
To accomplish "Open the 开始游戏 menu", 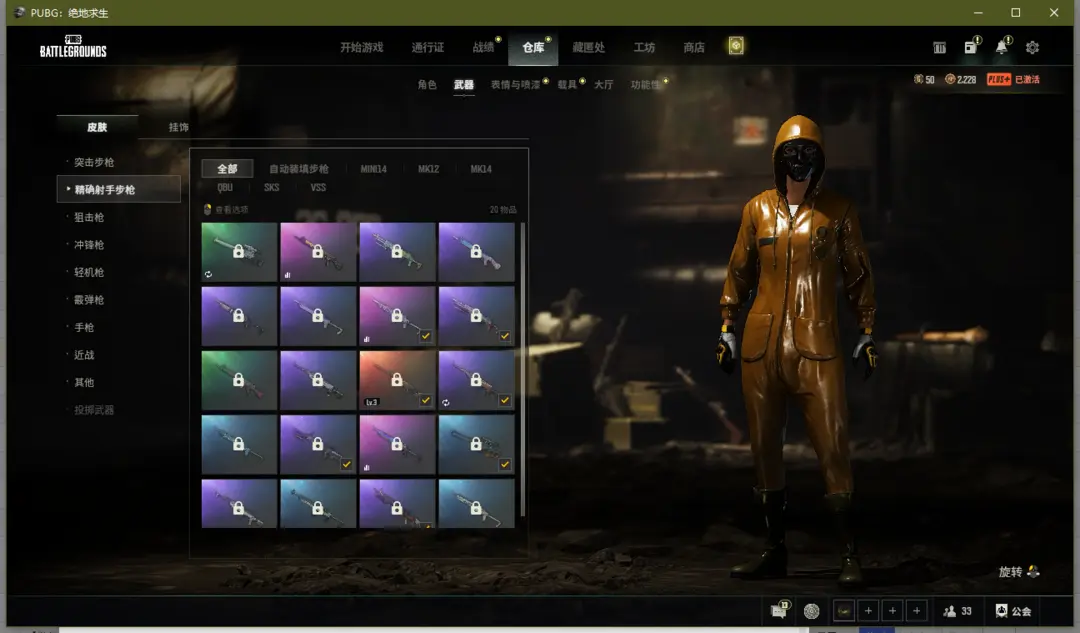I will (x=361, y=47).
